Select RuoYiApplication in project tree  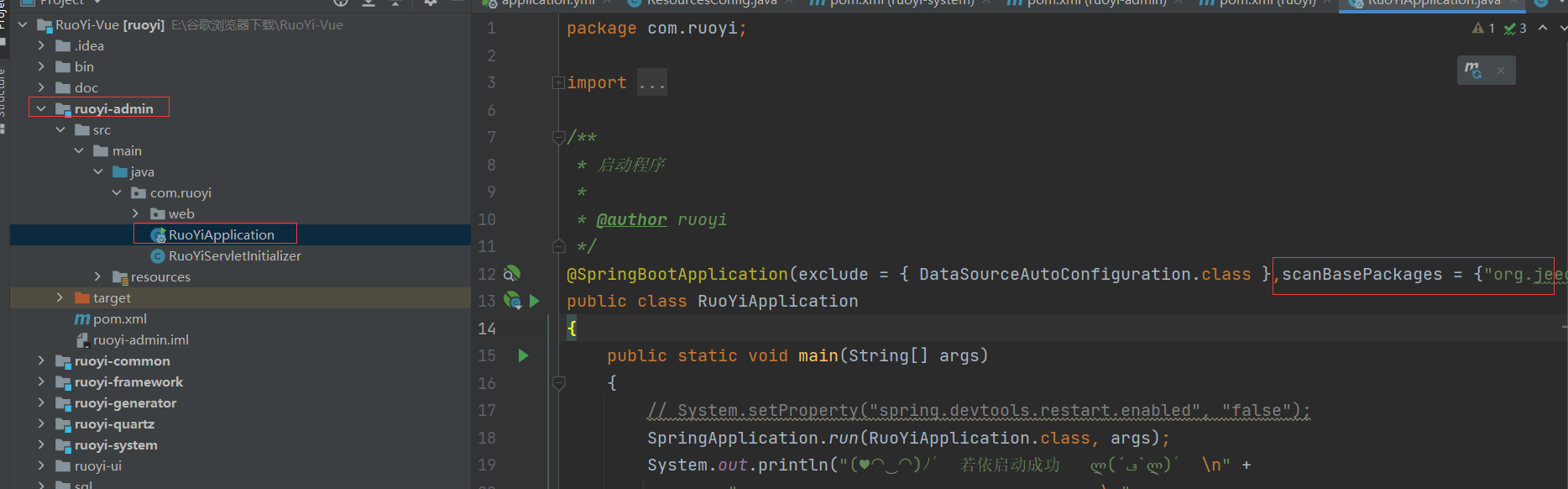tap(240, 235)
